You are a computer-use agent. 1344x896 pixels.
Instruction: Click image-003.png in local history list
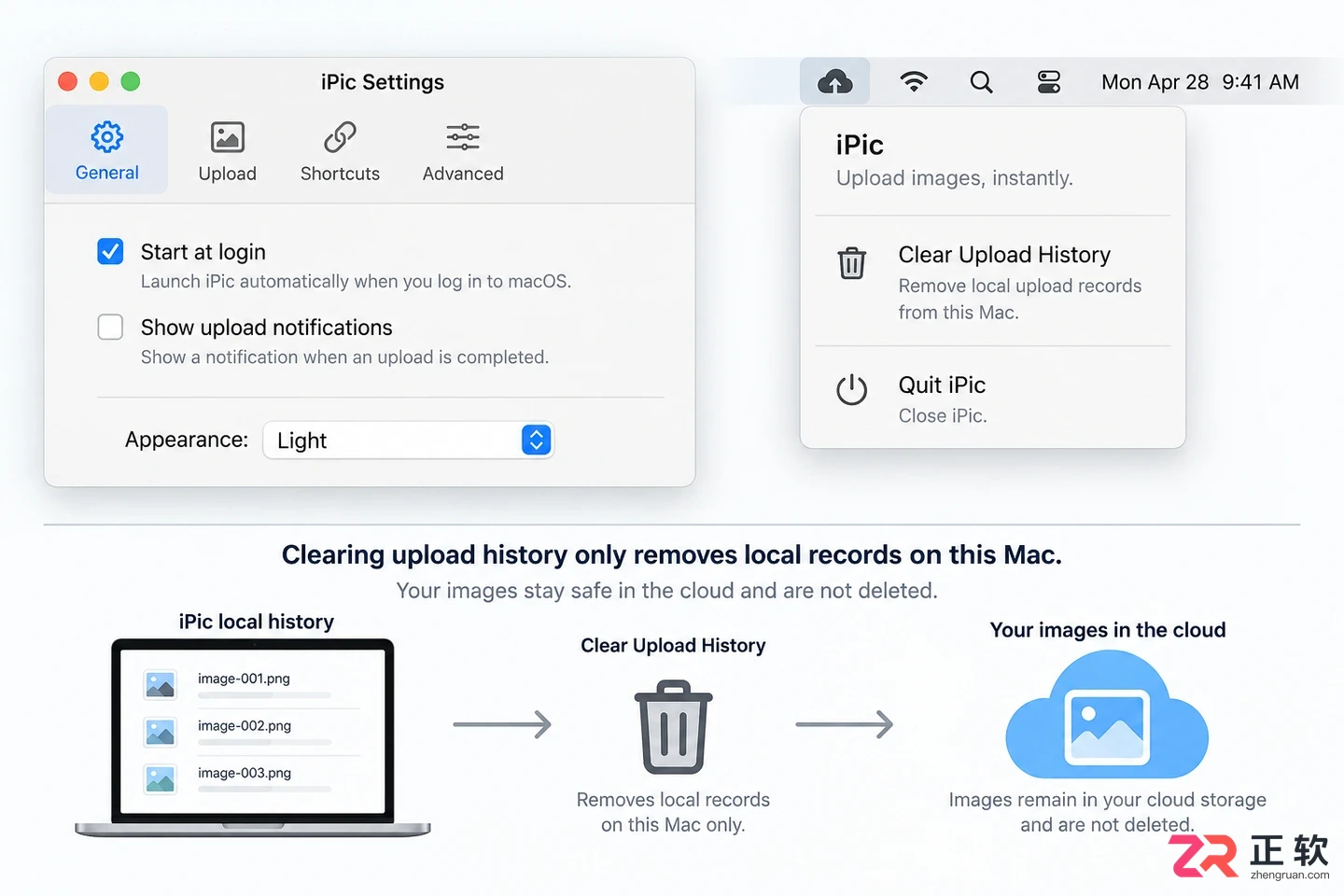point(245,773)
